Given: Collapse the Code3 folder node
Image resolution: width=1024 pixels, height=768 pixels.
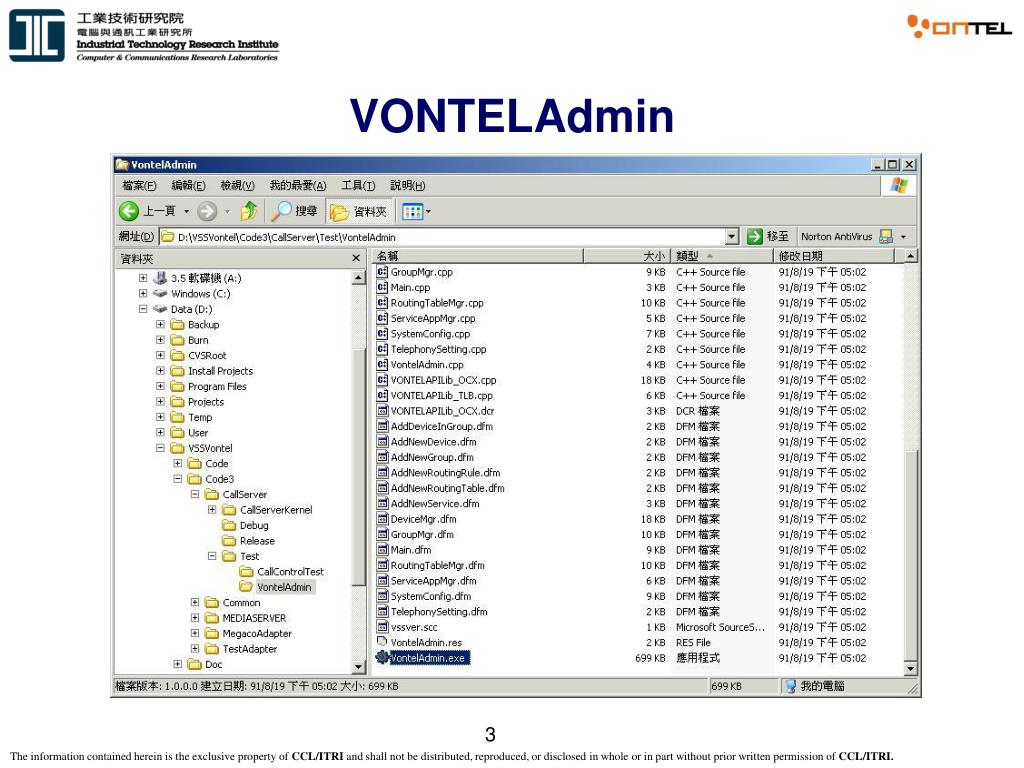Looking at the screenshot, I should 178,479.
